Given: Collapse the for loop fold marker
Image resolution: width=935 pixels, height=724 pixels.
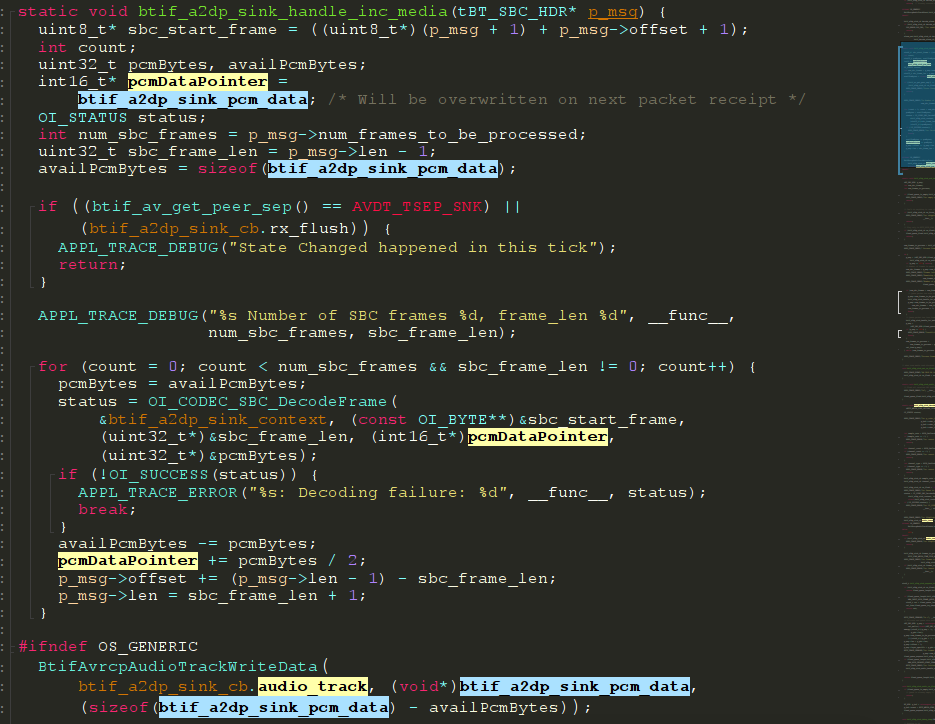Looking at the screenshot, I should point(33,367).
